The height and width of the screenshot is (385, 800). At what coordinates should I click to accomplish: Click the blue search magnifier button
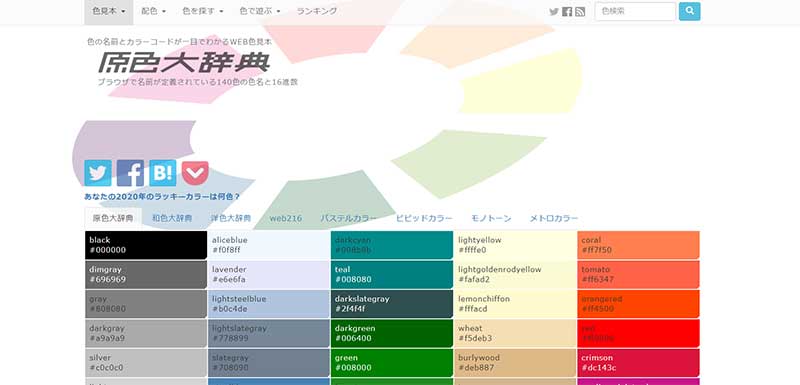(689, 11)
